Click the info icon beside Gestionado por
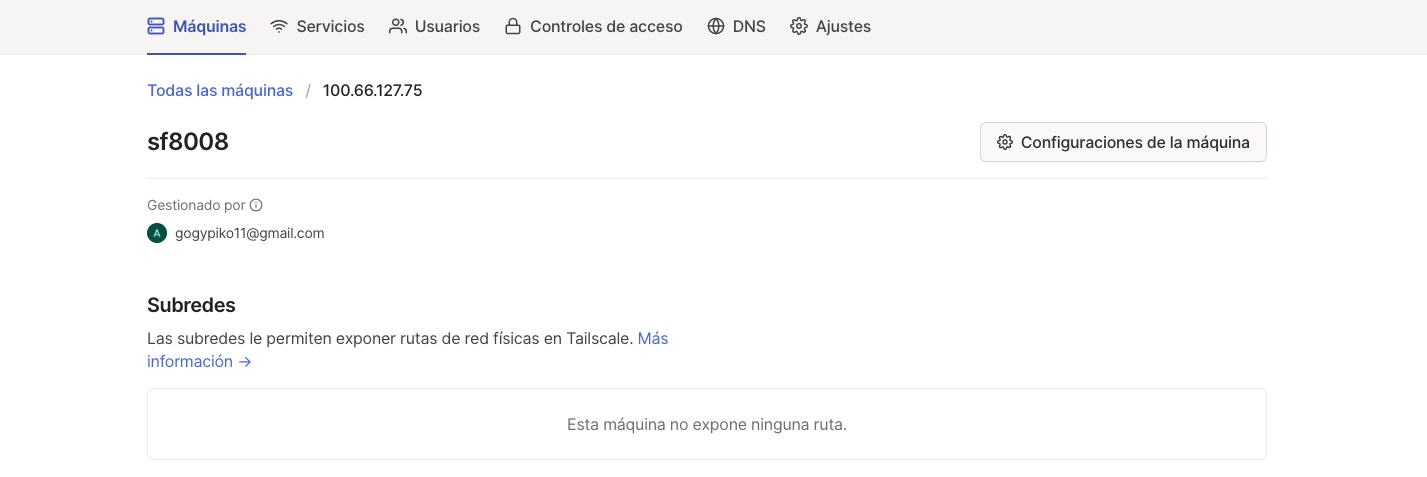This screenshot has height=477, width=1427. pyautogui.click(x=256, y=205)
